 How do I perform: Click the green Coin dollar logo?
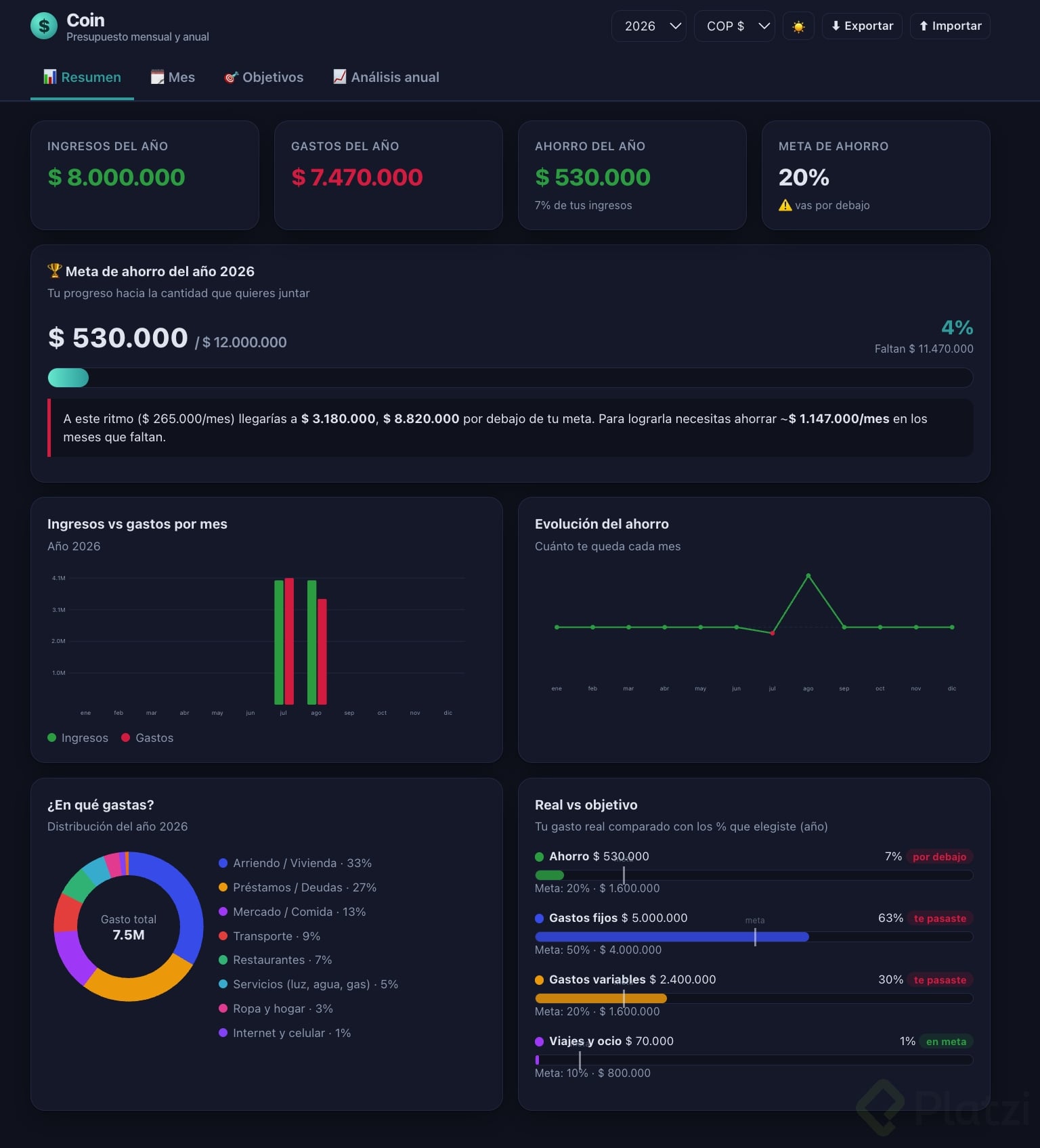(x=44, y=26)
